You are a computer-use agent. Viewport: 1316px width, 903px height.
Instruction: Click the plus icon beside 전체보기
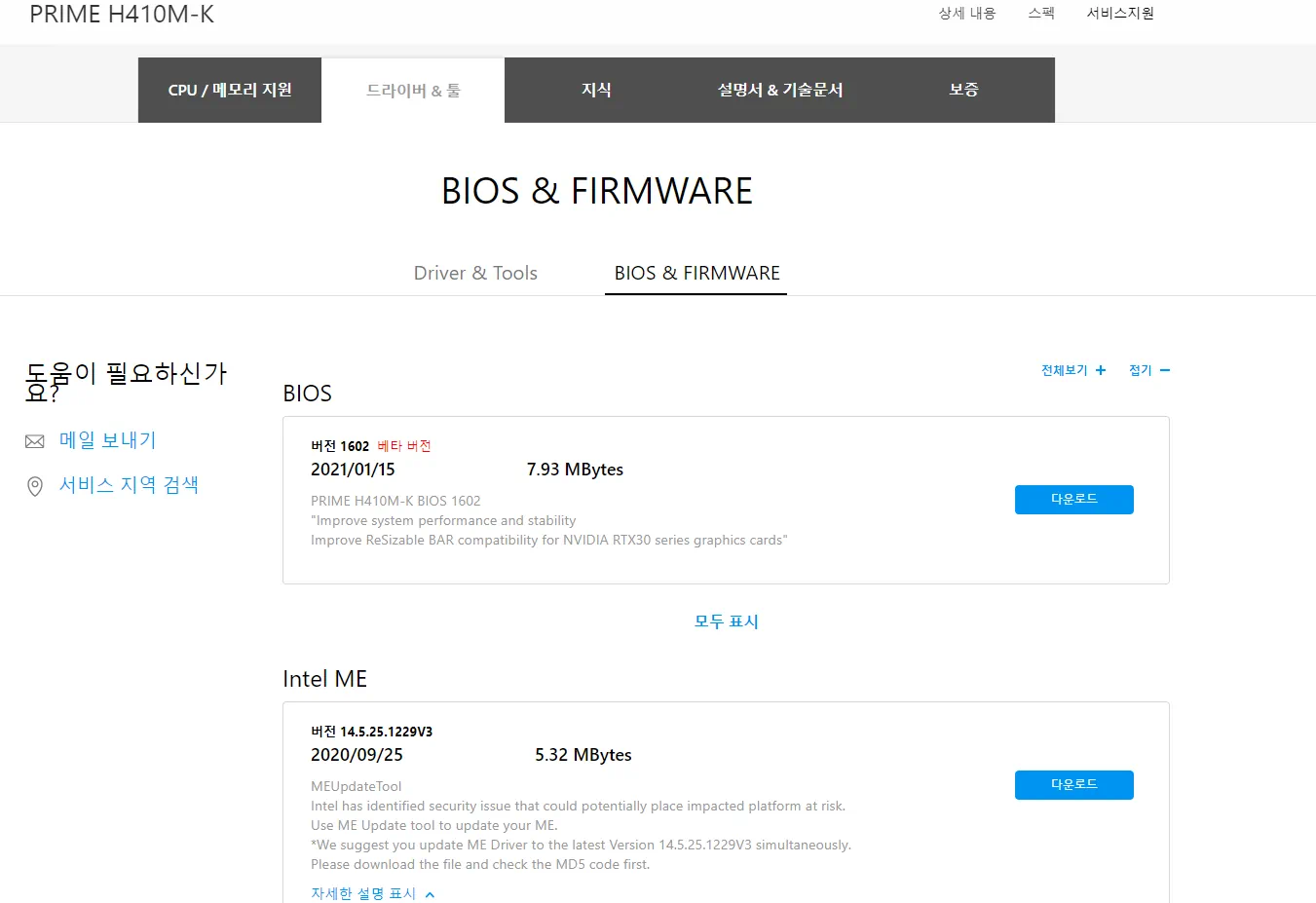1101,370
